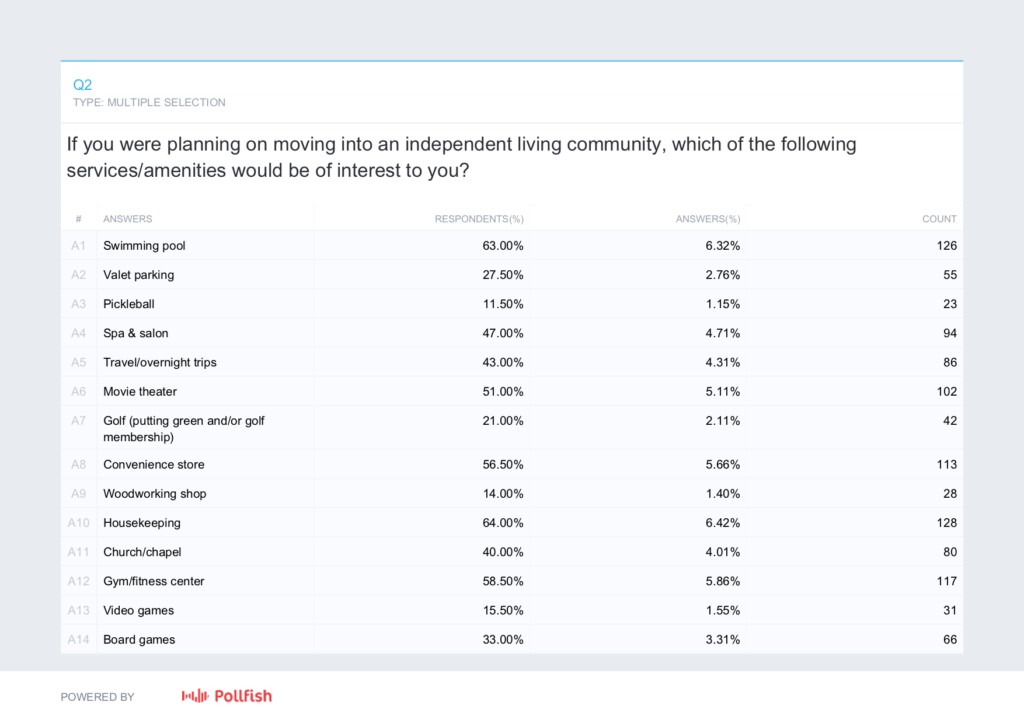Sort by RESPONDENTS(%) column header

tap(479, 219)
